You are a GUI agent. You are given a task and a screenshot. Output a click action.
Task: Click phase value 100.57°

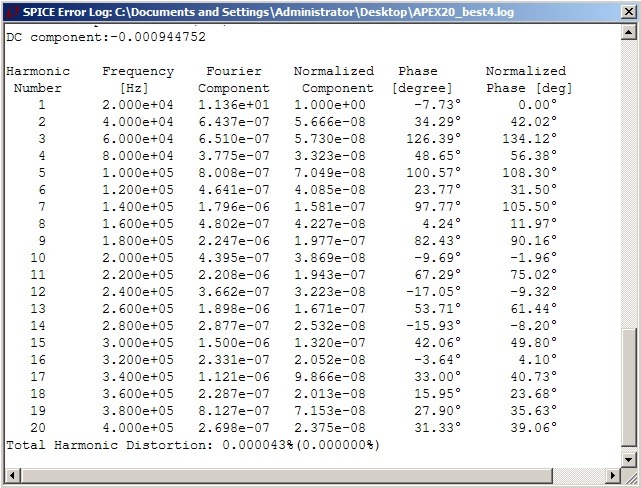coord(433,173)
